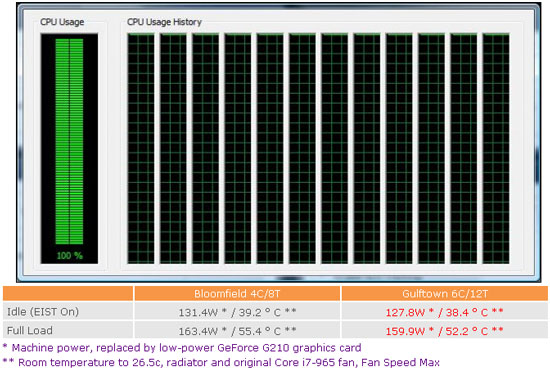This screenshot has height=369, width=550.
Task: Click the red '159.9W * / 52.2 ° C **' cell
Action: 444,331
